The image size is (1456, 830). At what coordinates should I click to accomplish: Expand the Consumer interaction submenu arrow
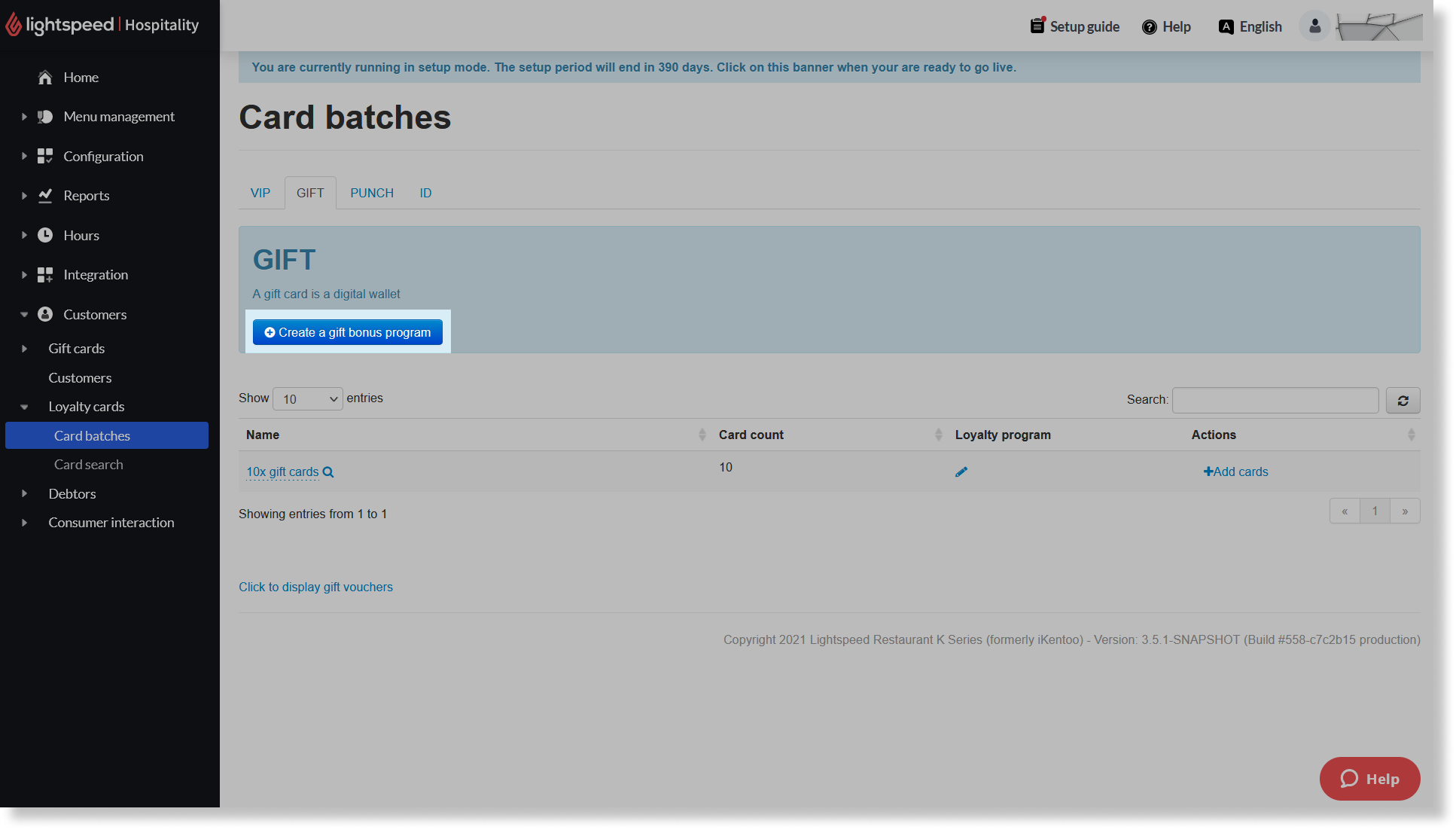click(24, 523)
